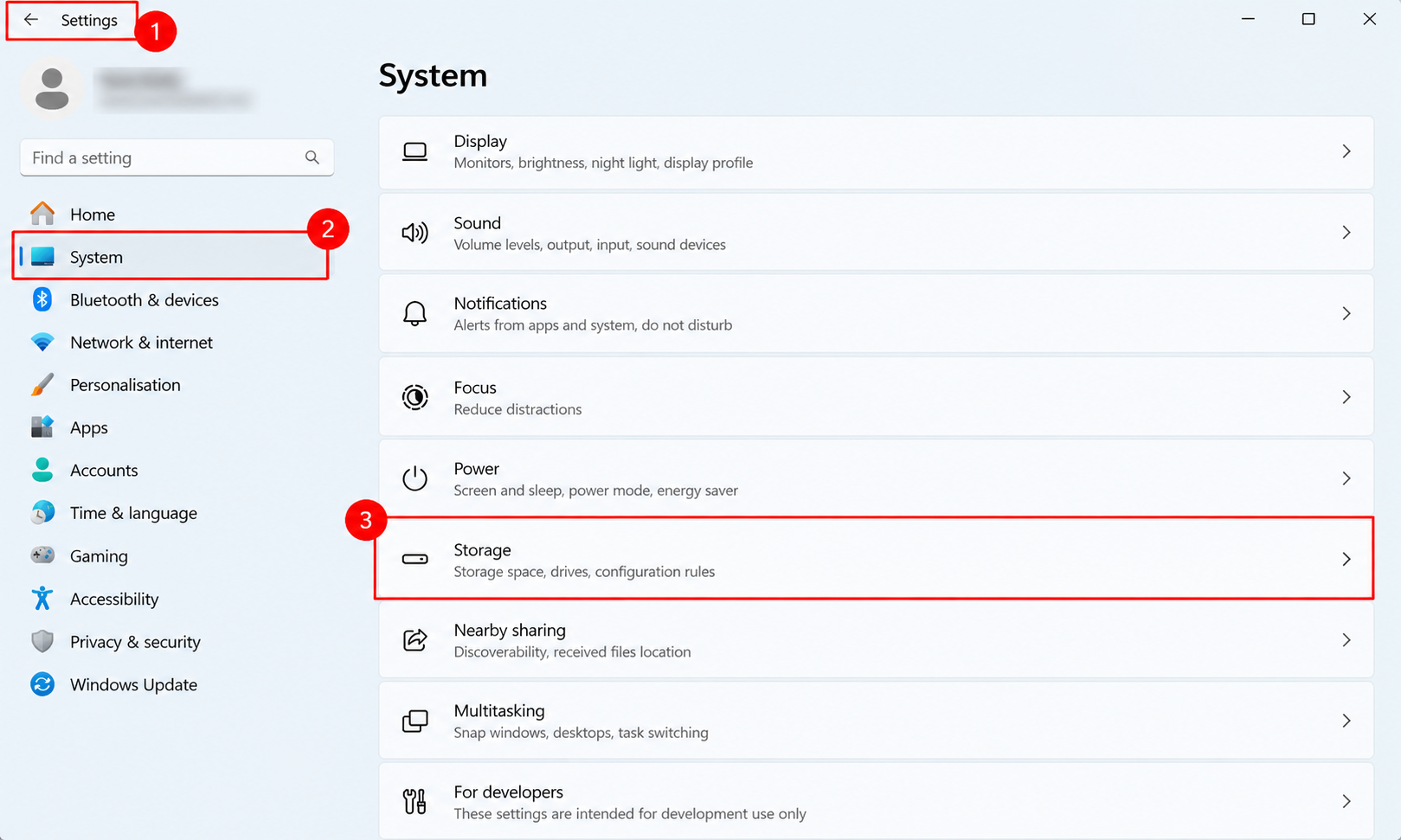Expand the Power row chevron
This screenshot has height=840, width=1401.
point(1346,478)
